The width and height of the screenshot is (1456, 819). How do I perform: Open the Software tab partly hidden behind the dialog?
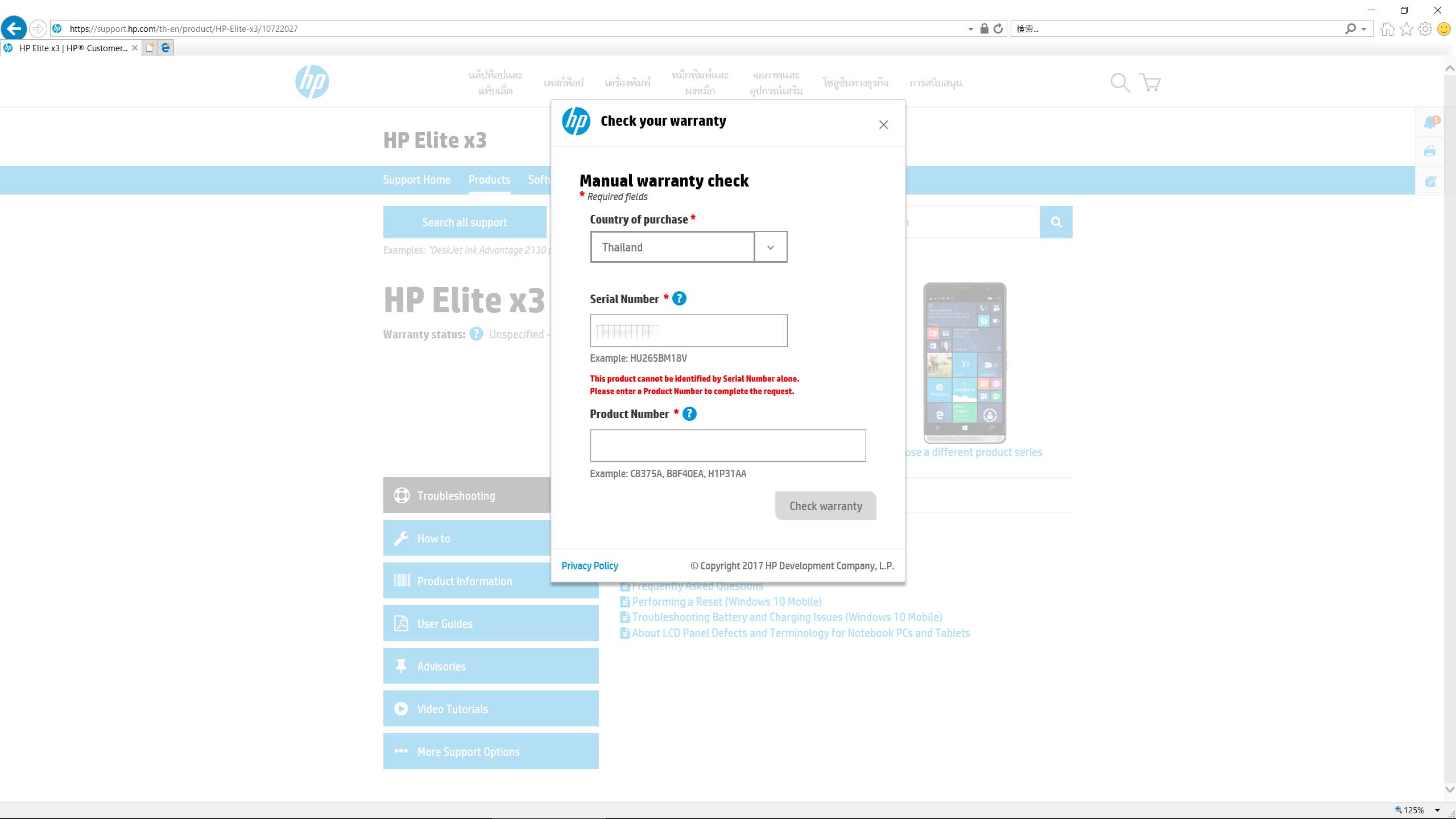click(x=539, y=180)
